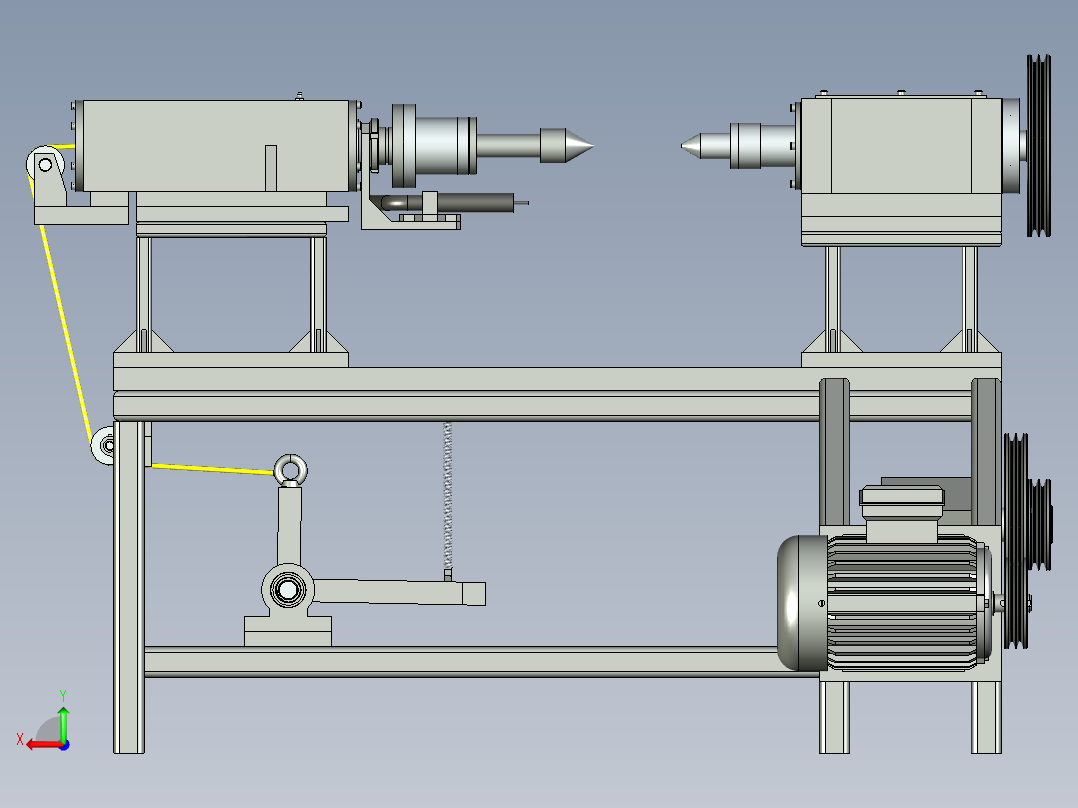This screenshot has height=808, width=1078.
Task: Select the lower cable pulley on frame leg
Action: point(104,446)
